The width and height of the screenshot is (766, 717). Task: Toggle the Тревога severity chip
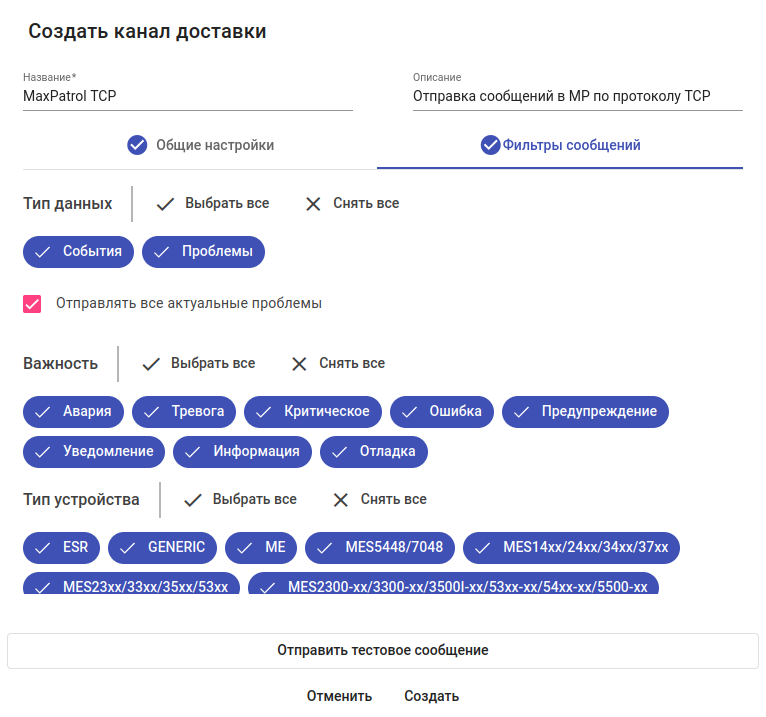tap(184, 412)
